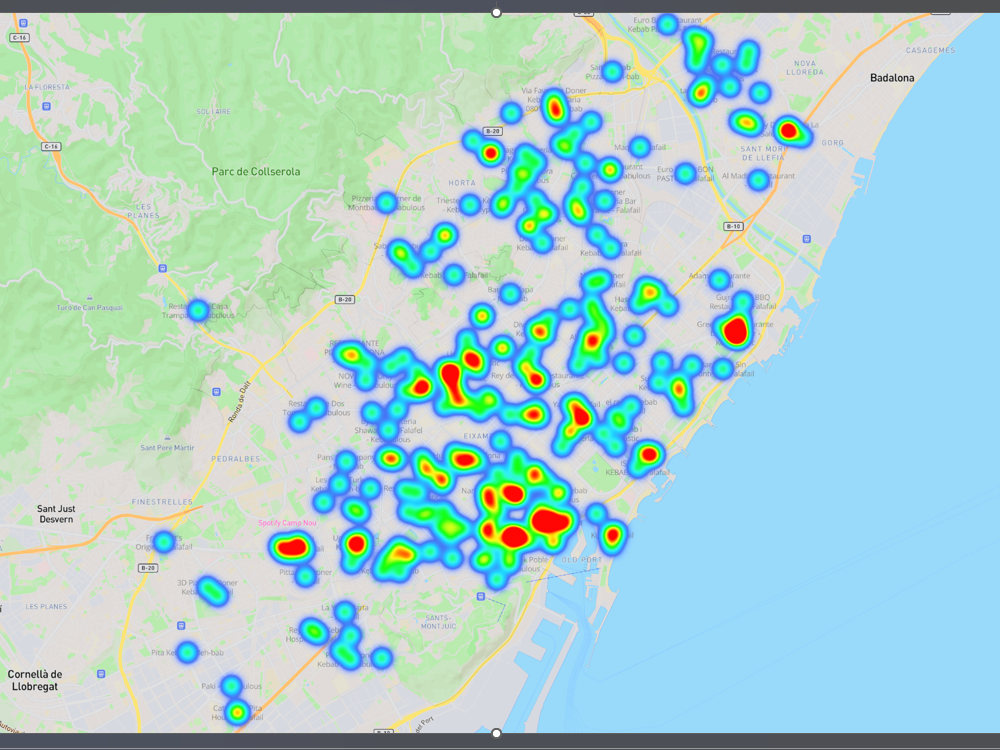1000x750 pixels.
Task: Click the transit icon left of Ronda de Dalt label
Action: (x=216, y=392)
